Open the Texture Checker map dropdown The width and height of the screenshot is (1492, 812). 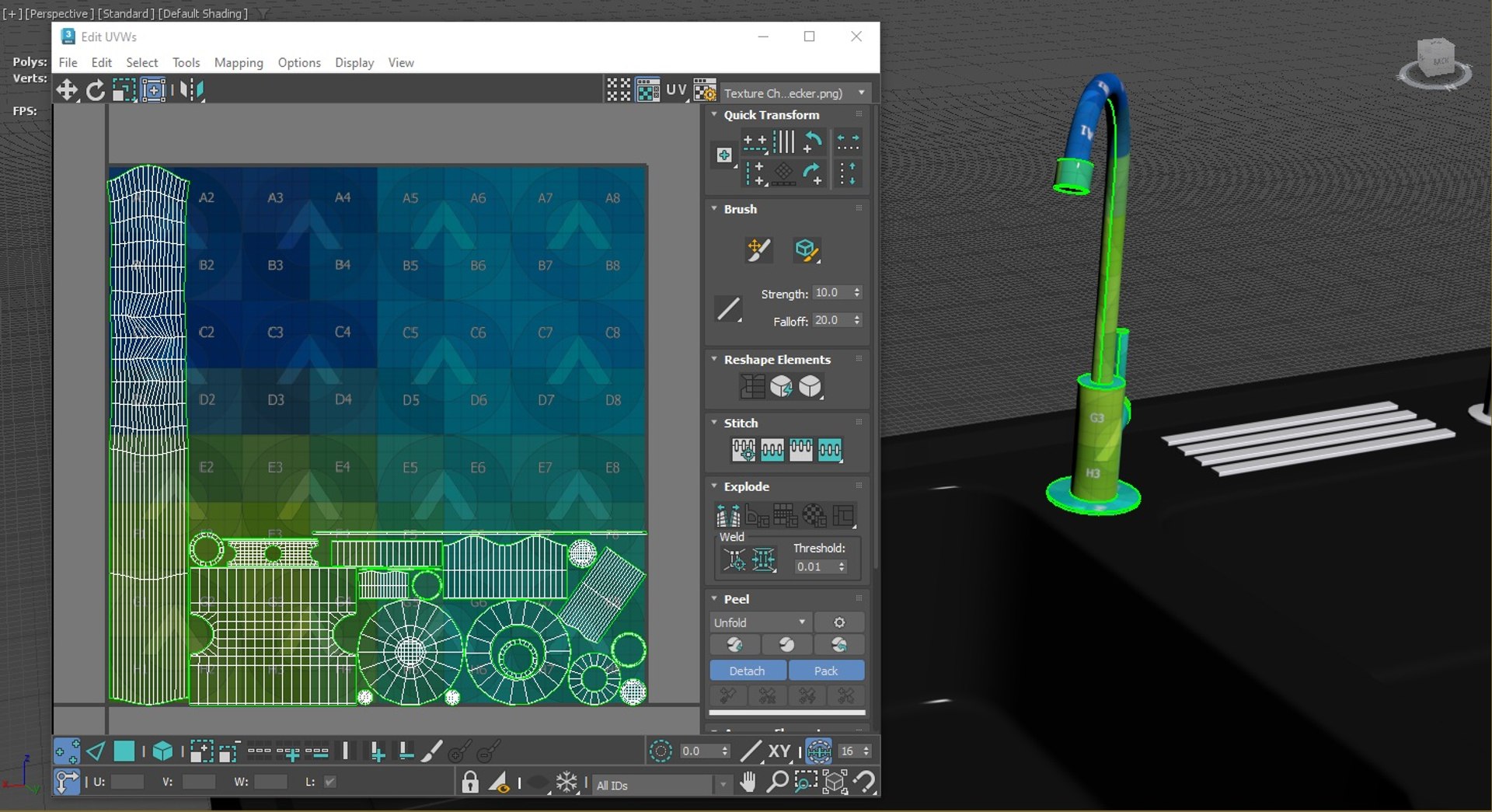point(795,93)
